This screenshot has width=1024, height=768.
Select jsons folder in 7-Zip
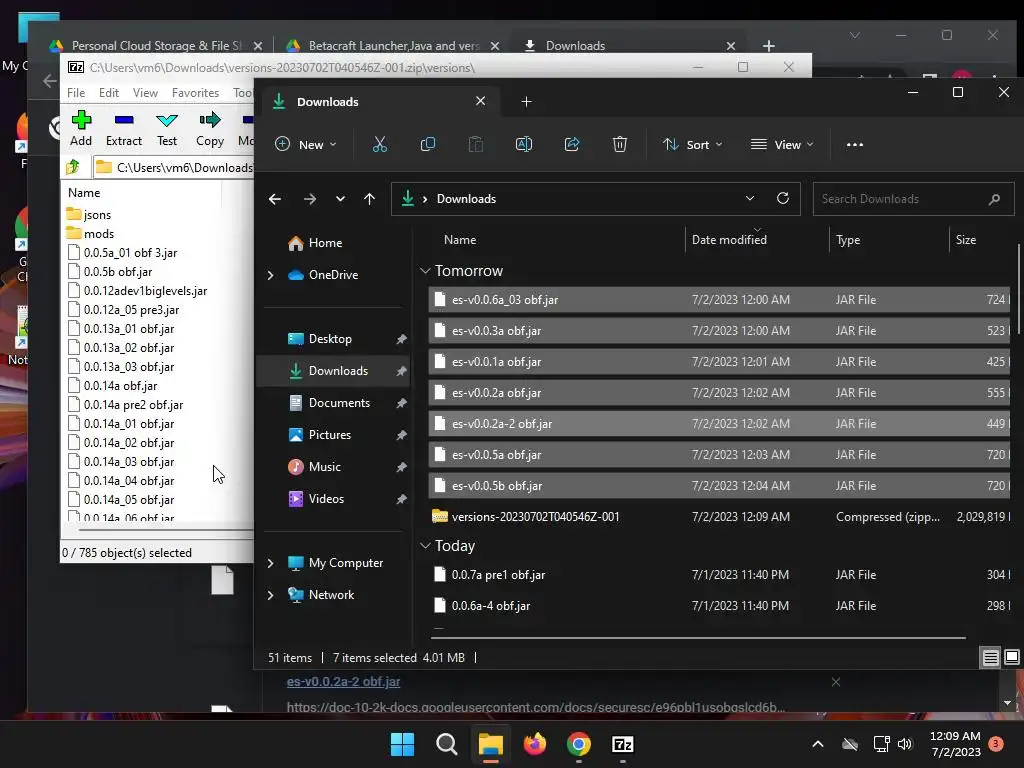(97, 215)
